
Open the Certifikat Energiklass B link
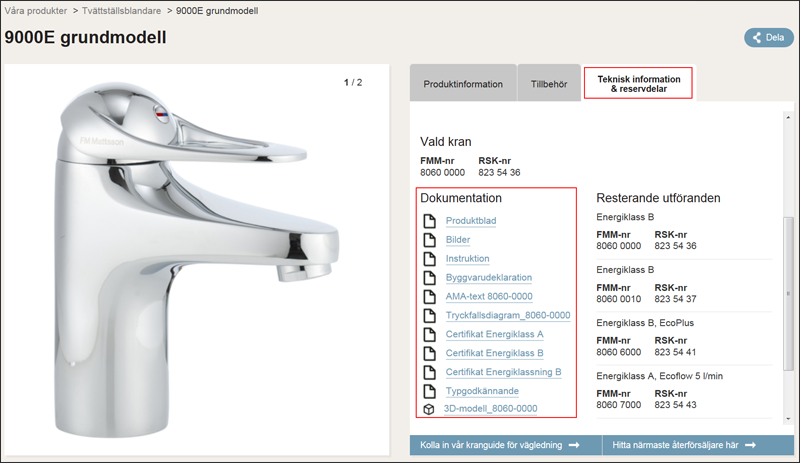click(x=494, y=353)
